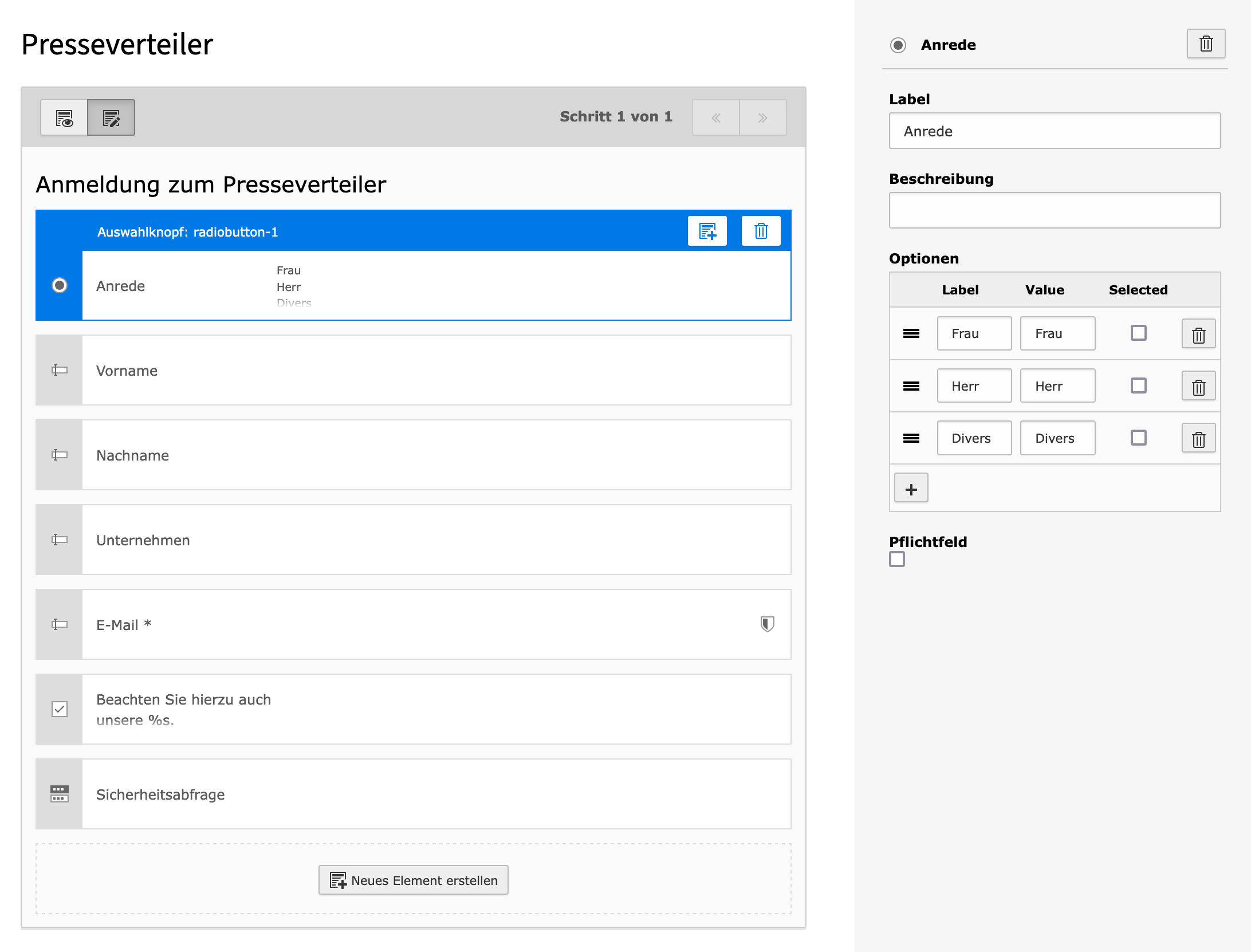The height and width of the screenshot is (952, 1251).
Task: Remove the Divers option row
Action: pos(1198,439)
